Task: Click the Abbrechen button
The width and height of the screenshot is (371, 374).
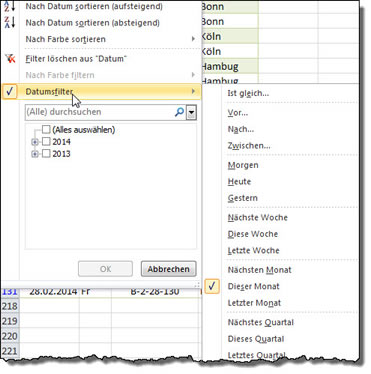Action: (x=169, y=269)
